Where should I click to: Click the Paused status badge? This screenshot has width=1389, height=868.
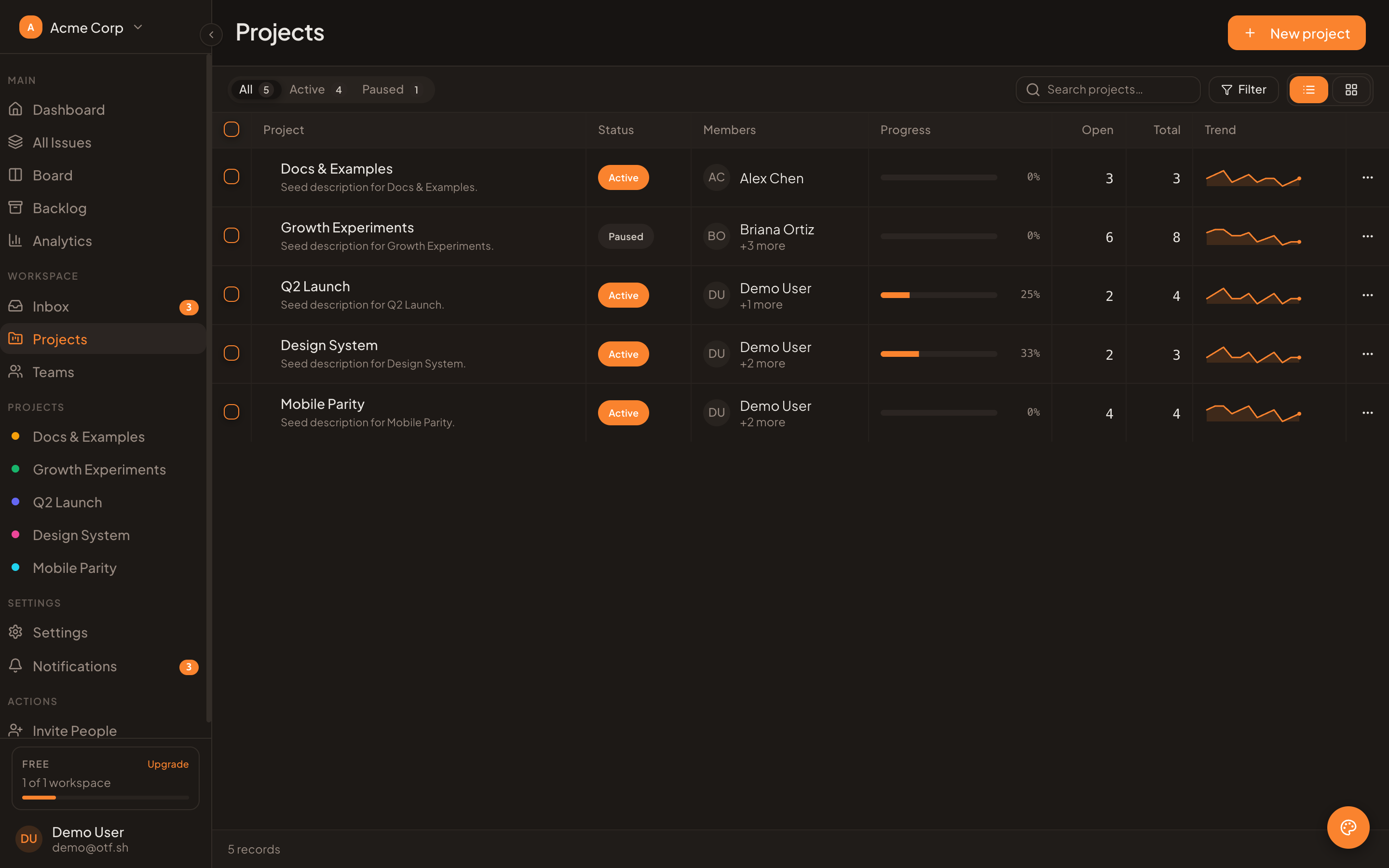click(x=626, y=236)
